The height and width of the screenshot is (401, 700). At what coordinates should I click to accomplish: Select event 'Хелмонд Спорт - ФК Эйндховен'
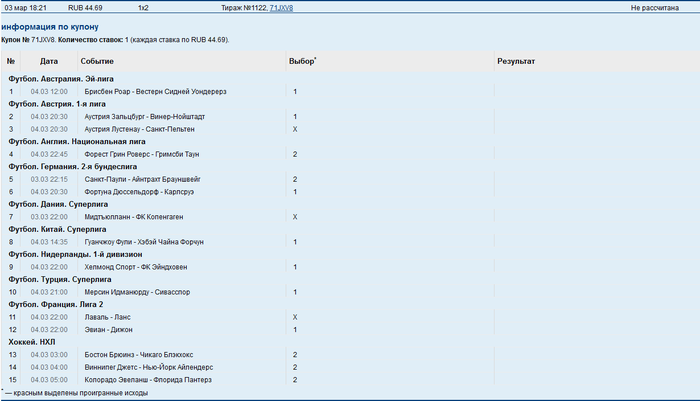point(136,267)
